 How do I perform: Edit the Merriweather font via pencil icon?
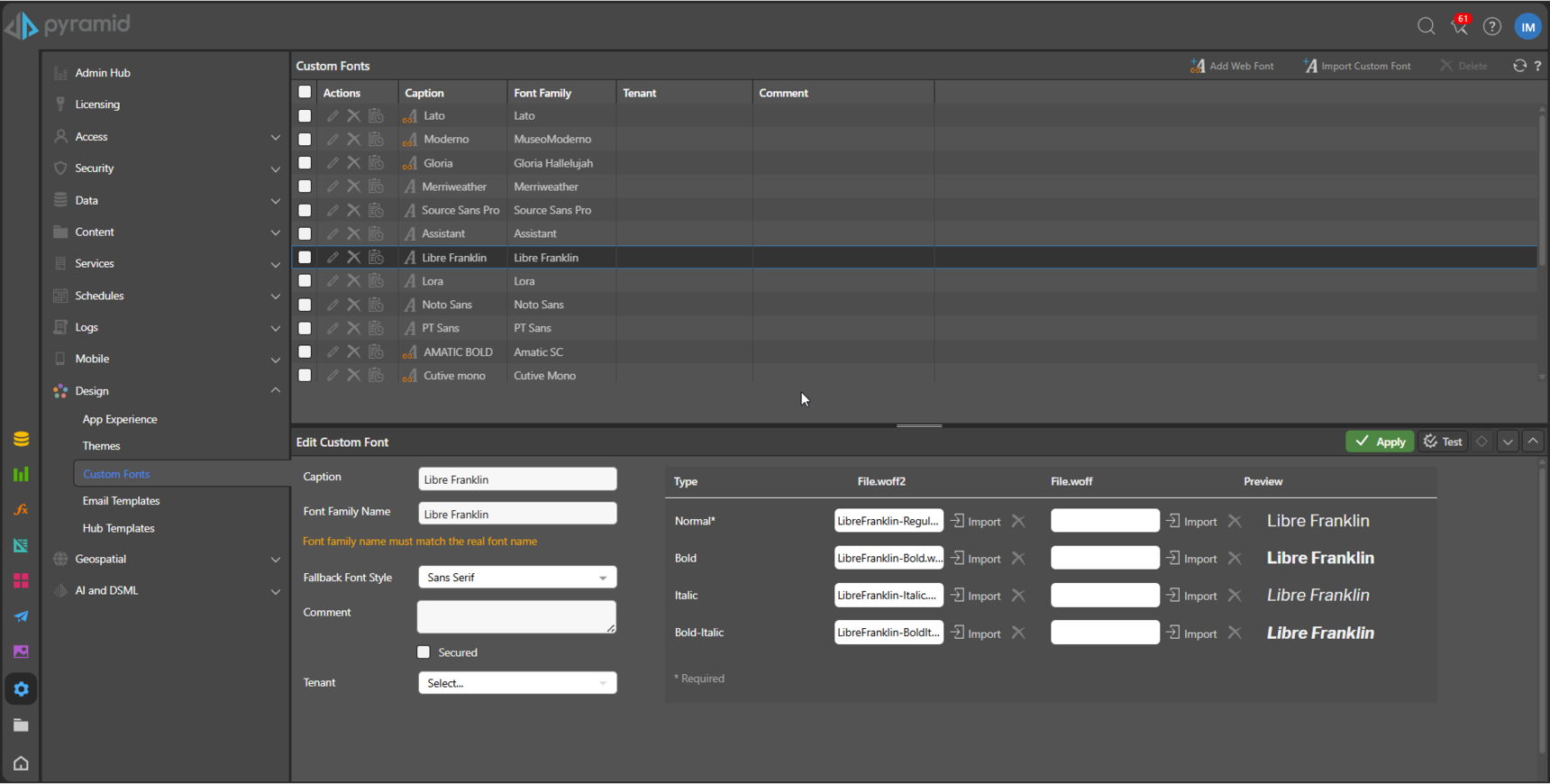tap(333, 187)
